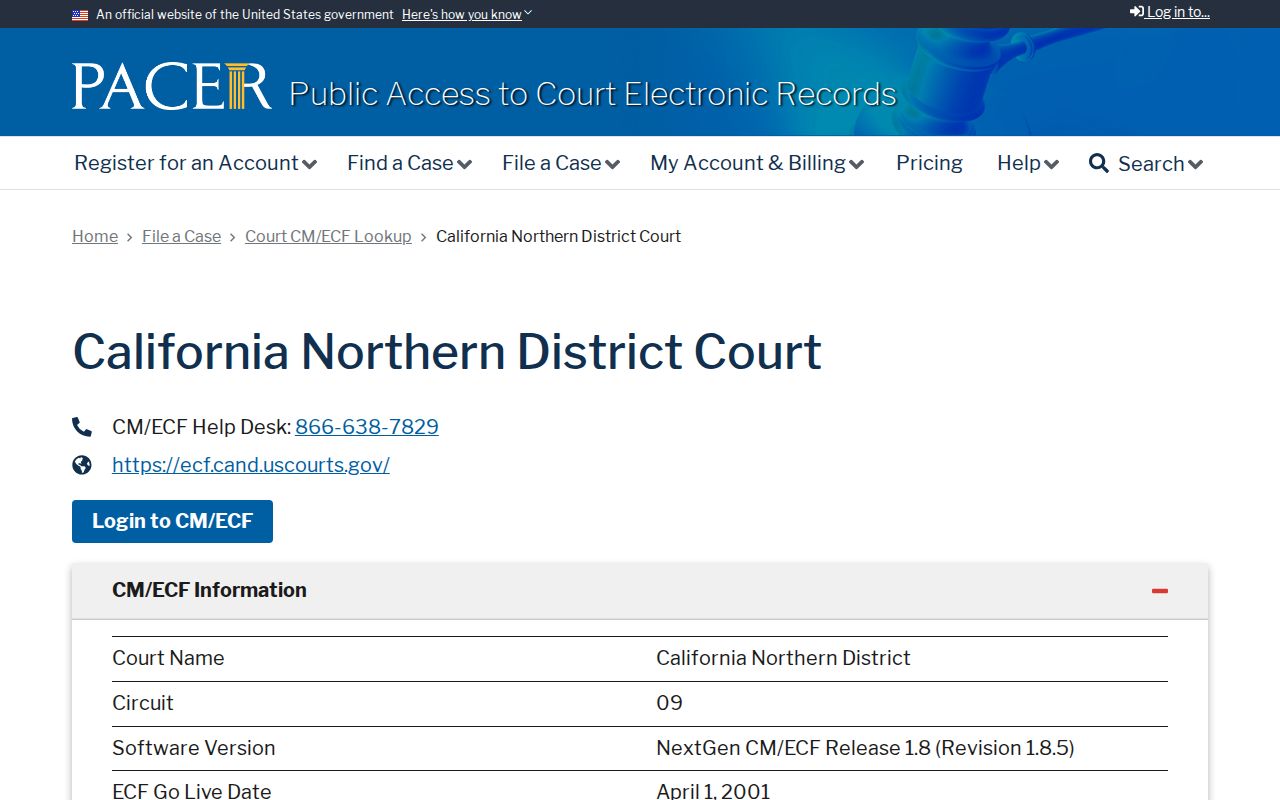The width and height of the screenshot is (1280, 800).
Task: Click Public Access to Court Electronic Records tagline
Action: [x=593, y=94]
